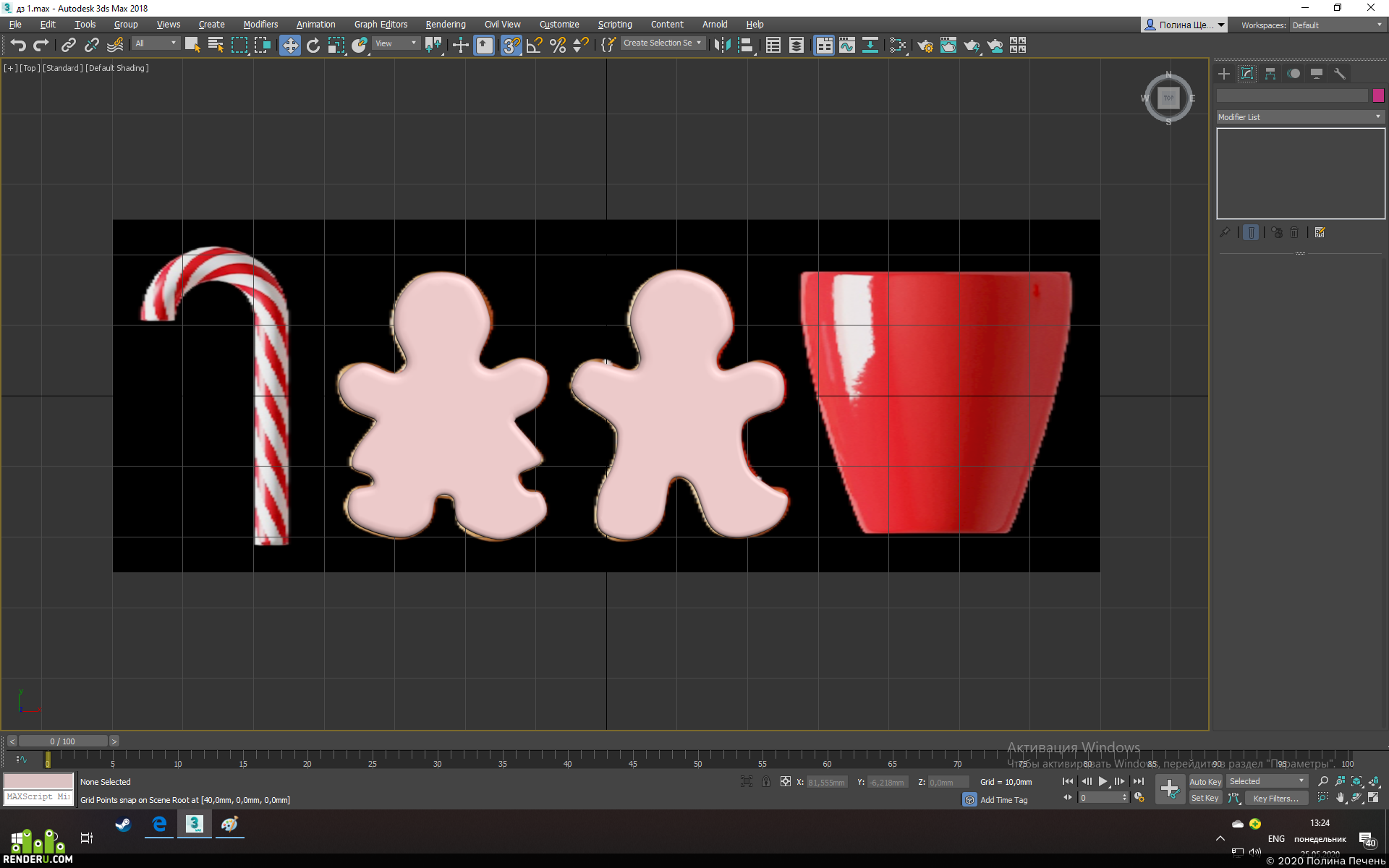Click the pink object color swatch
Image resolution: width=1389 pixels, height=868 pixels.
point(1378,95)
